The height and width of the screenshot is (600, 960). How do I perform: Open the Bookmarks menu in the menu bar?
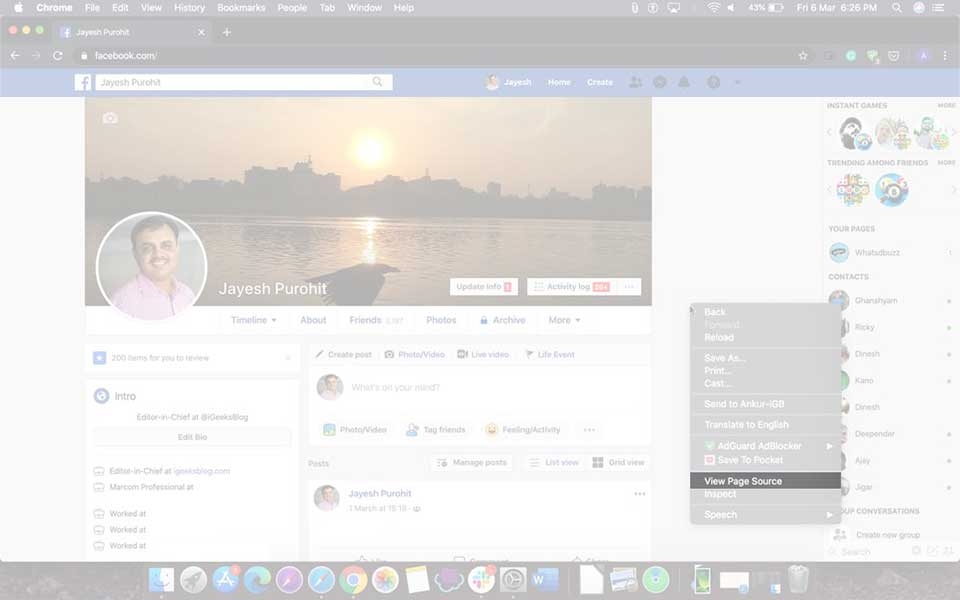coord(241,8)
